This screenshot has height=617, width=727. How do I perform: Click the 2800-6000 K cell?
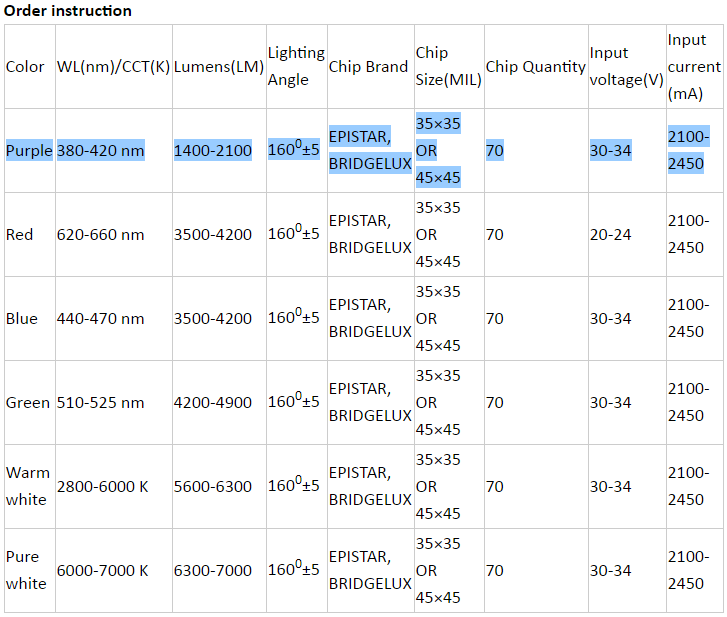point(103,487)
